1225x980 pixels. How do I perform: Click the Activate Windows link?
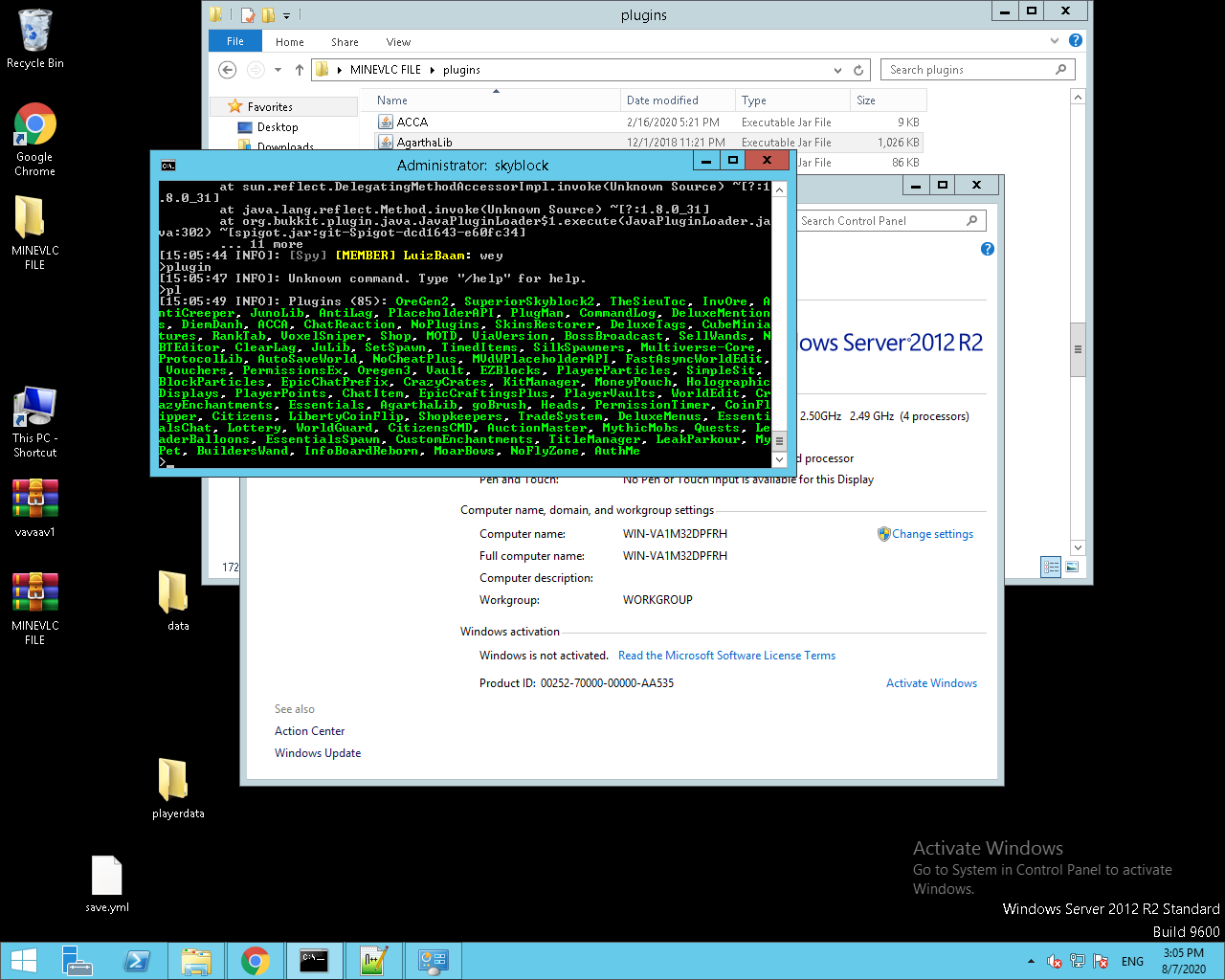931,683
